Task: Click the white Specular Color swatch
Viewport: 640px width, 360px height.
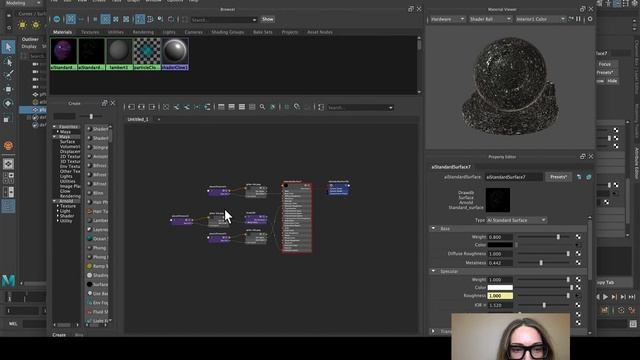Action: tap(500, 287)
